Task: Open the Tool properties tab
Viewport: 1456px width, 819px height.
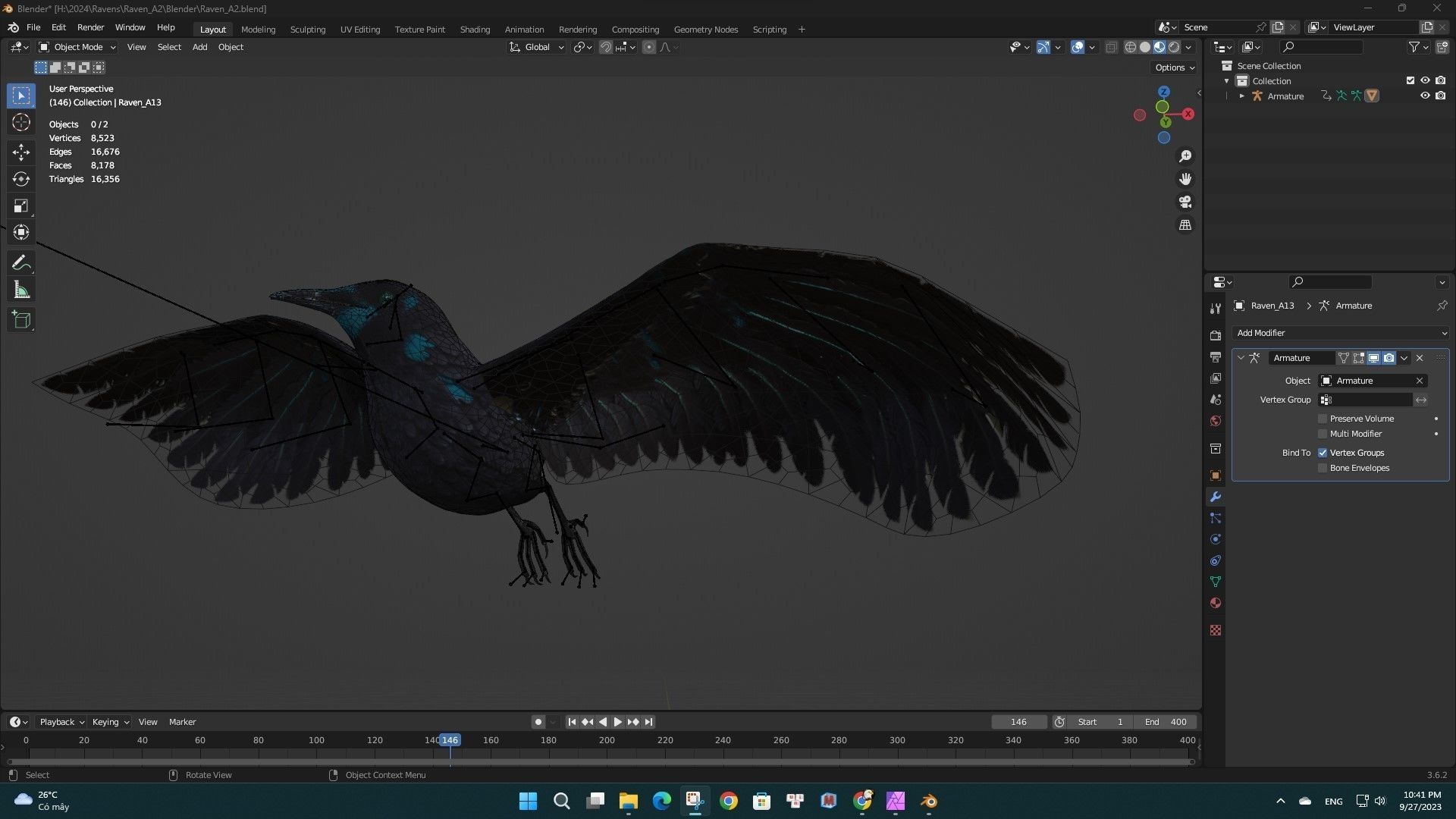Action: (1216, 309)
